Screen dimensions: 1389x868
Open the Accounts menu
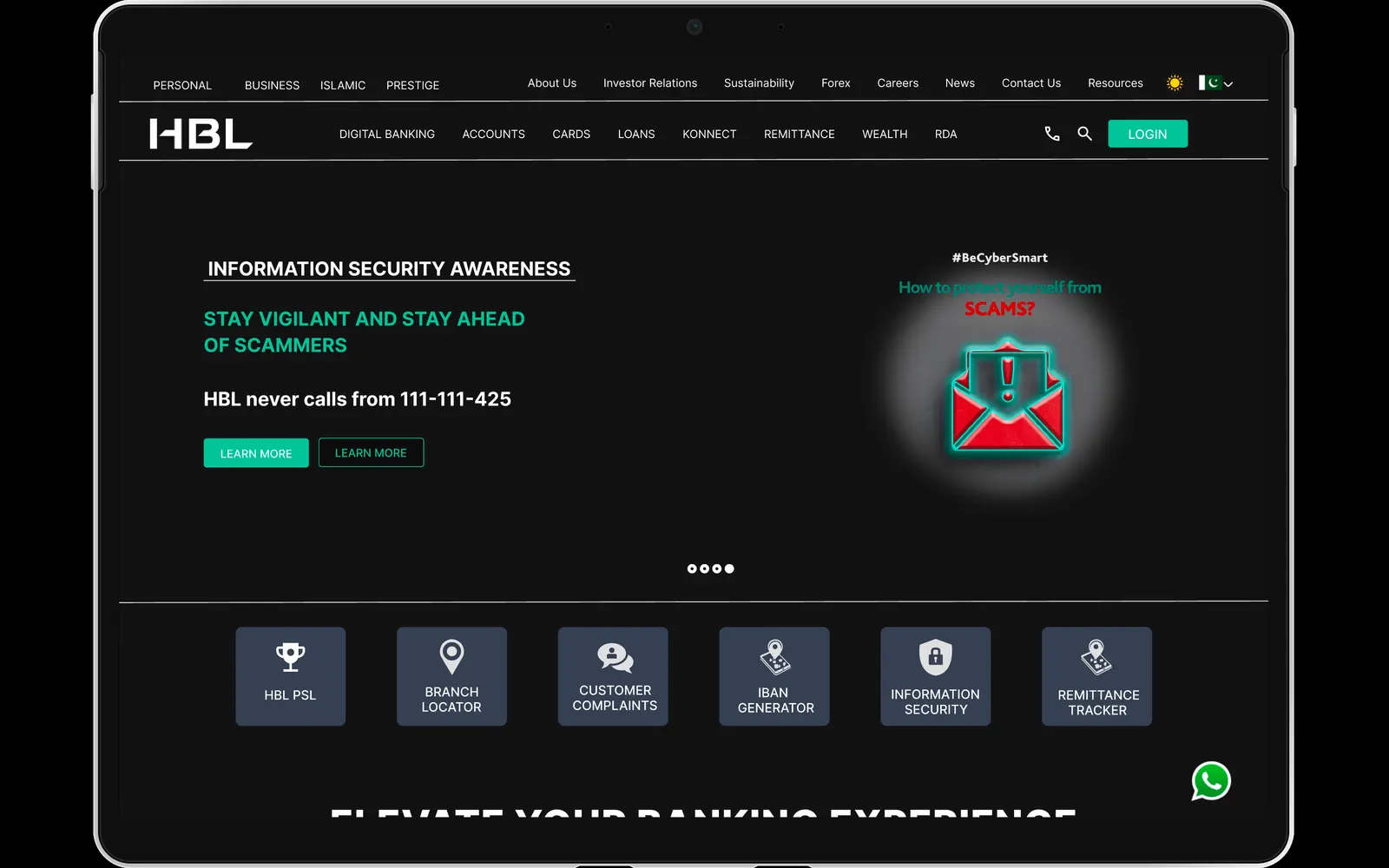pos(494,135)
